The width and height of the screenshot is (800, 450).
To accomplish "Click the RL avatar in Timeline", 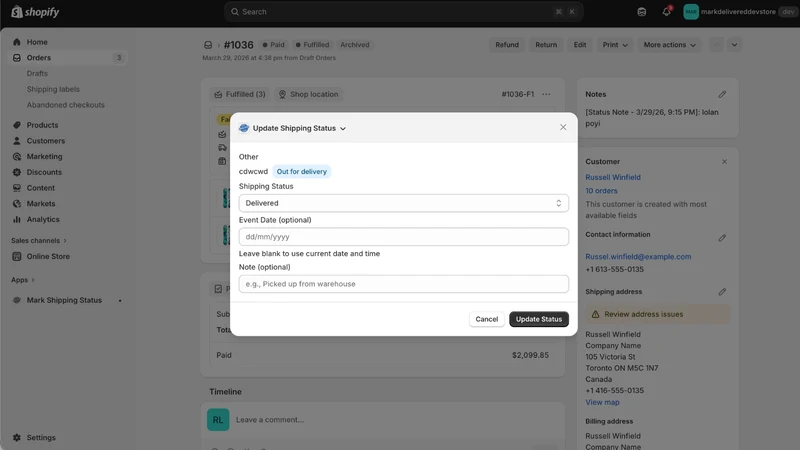I will 218,419.
